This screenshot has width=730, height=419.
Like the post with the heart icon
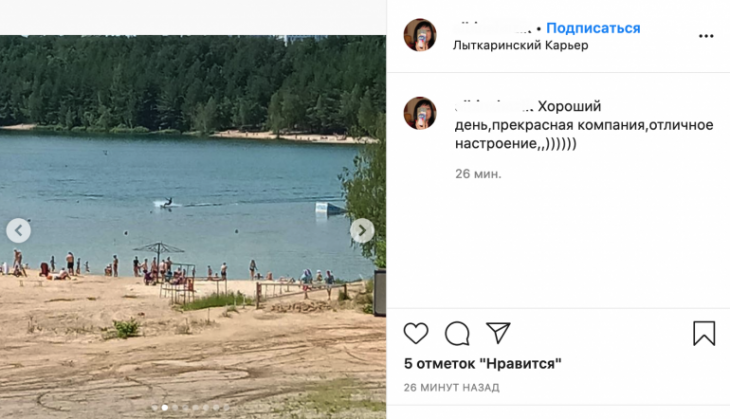(416, 333)
